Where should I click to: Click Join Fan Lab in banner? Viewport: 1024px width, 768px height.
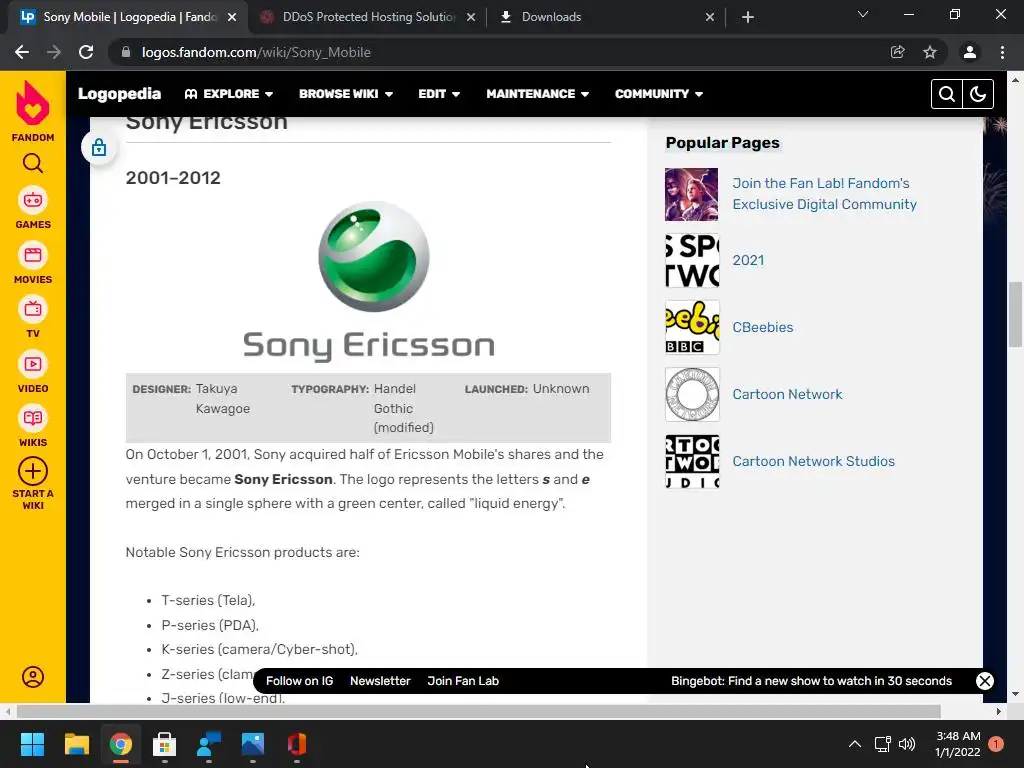click(x=463, y=681)
